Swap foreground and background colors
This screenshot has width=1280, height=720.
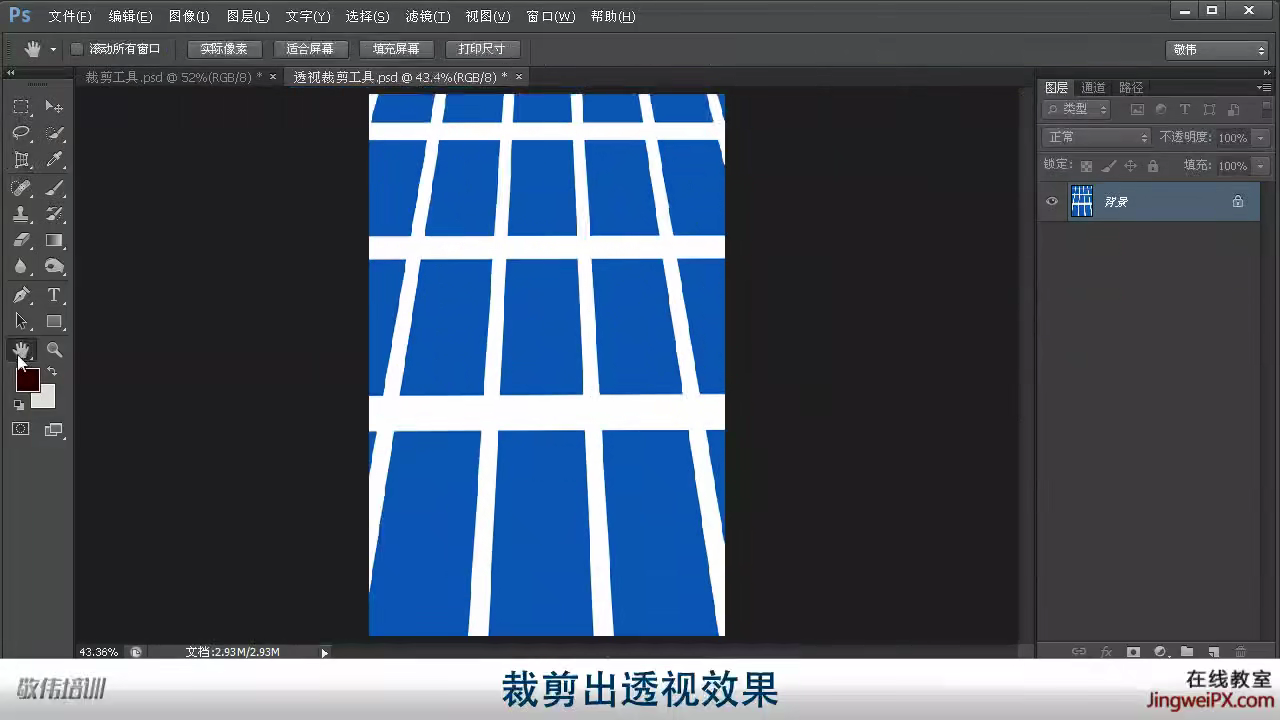tap(52, 371)
